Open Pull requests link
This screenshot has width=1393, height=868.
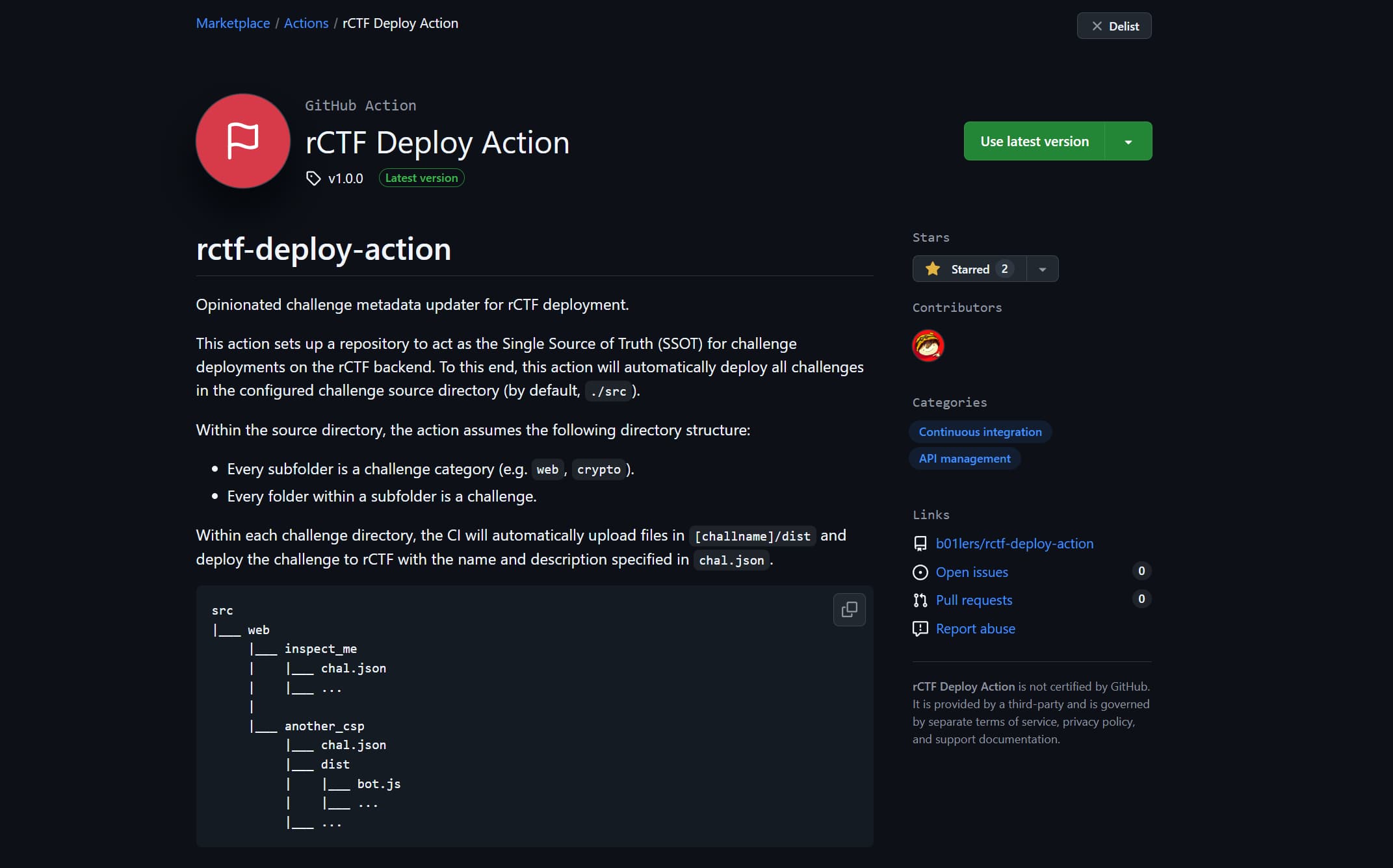click(974, 600)
